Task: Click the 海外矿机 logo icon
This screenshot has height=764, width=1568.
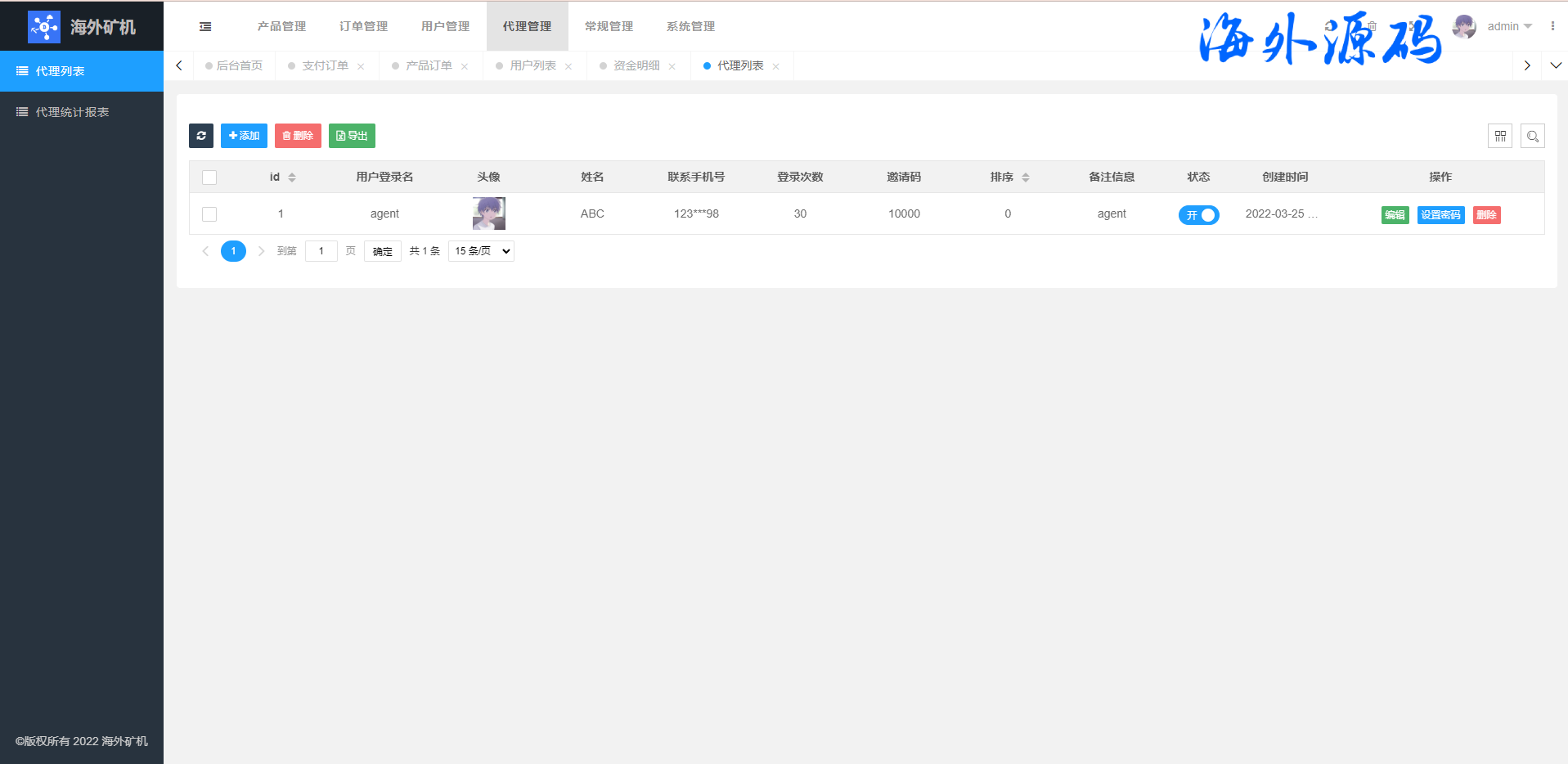Action: pyautogui.click(x=43, y=27)
